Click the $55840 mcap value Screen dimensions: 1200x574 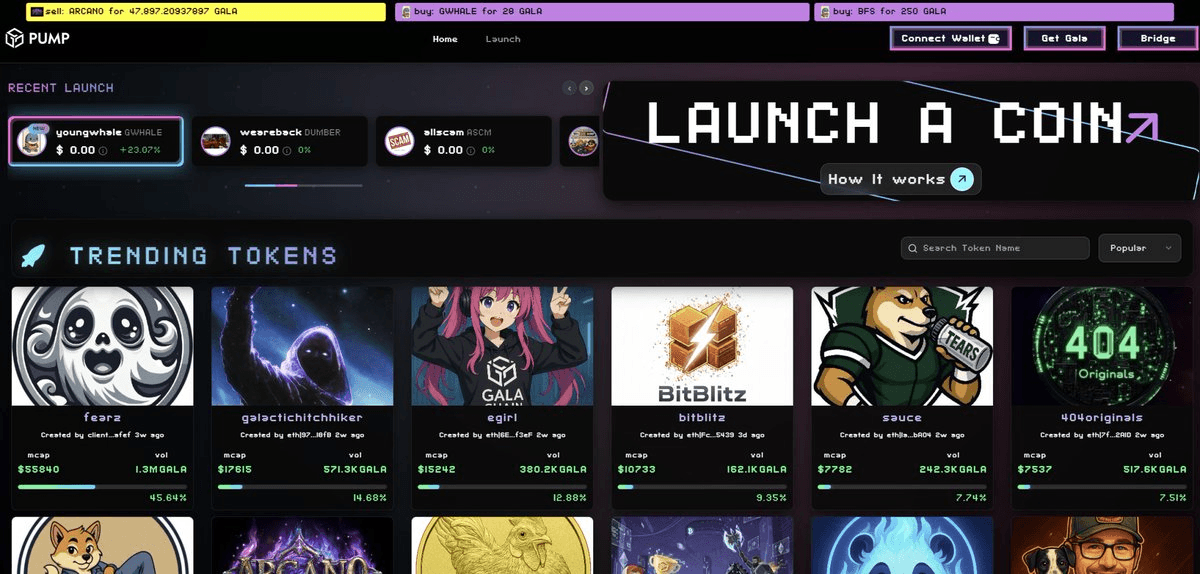[39, 469]
